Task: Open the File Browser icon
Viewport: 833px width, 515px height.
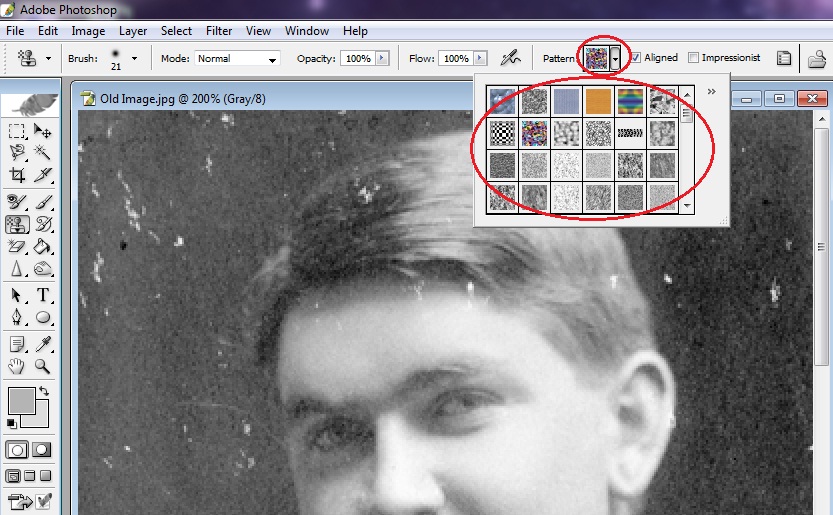Action: pyautogui.click(x=818, y=58)
